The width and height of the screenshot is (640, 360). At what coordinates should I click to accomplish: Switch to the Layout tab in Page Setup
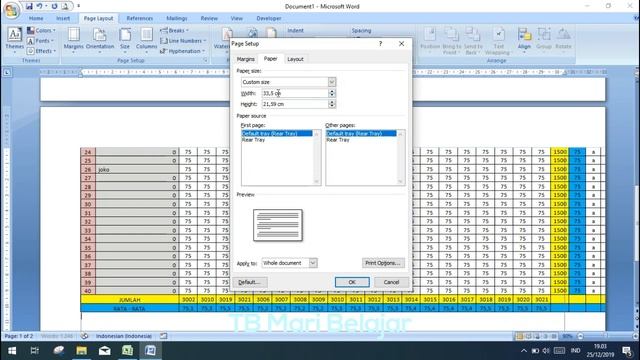pyautogui.click(x=295, y=59)
